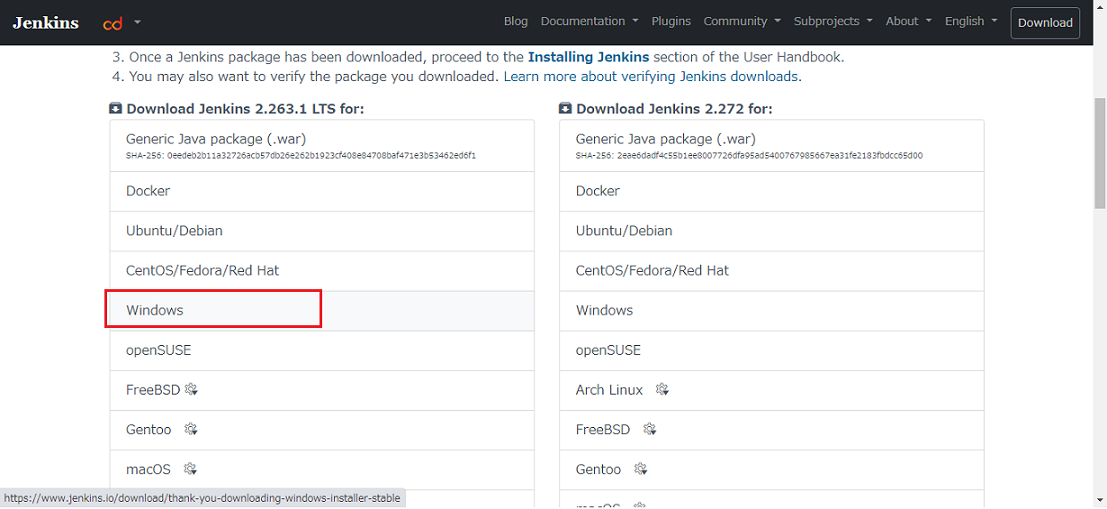The image size is (1107, 509).
Task: Expand the Subprojects dropdown menu
Action: coord(833,21)
